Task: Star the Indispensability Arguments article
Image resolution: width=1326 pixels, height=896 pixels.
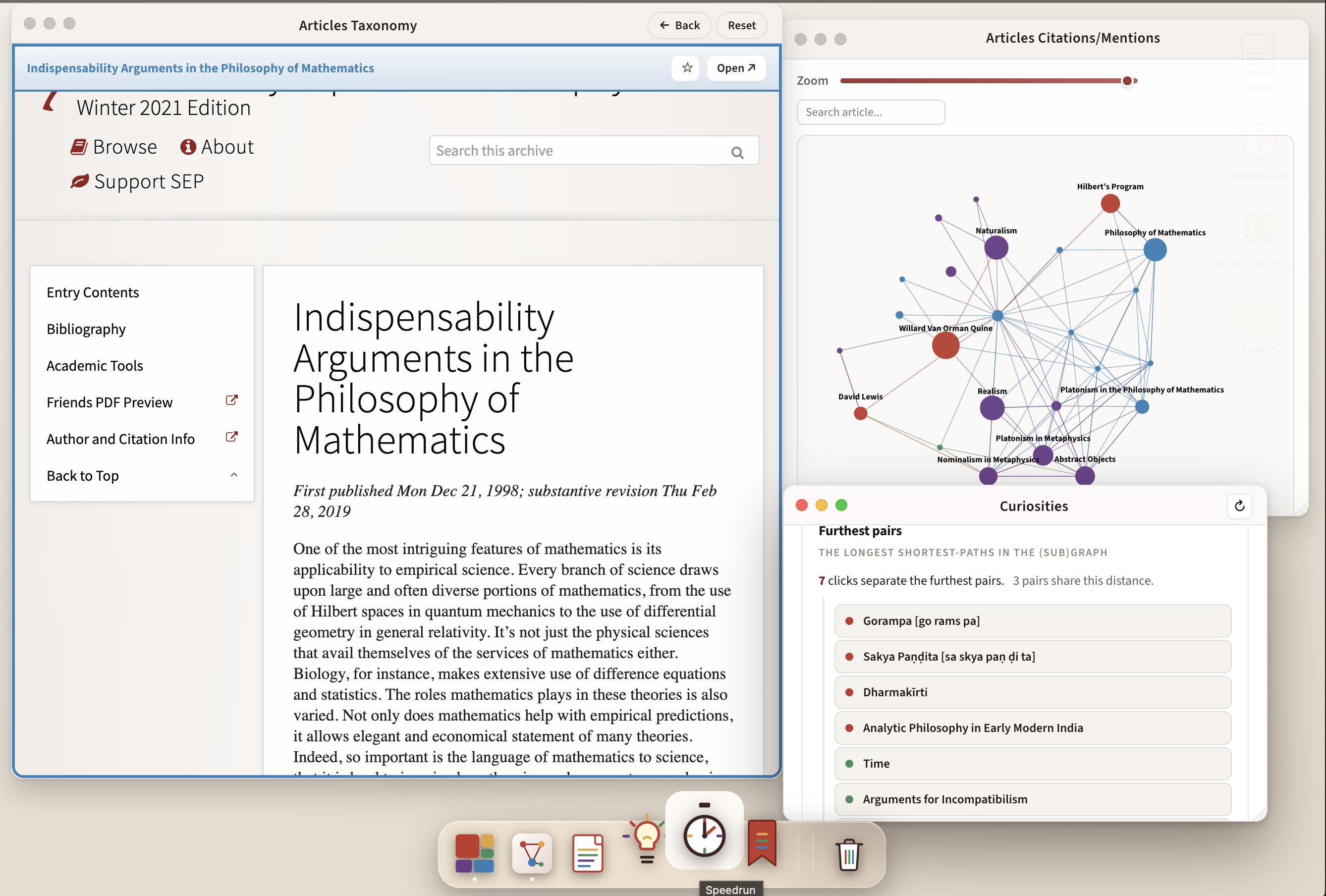Action: click(687, 68)
